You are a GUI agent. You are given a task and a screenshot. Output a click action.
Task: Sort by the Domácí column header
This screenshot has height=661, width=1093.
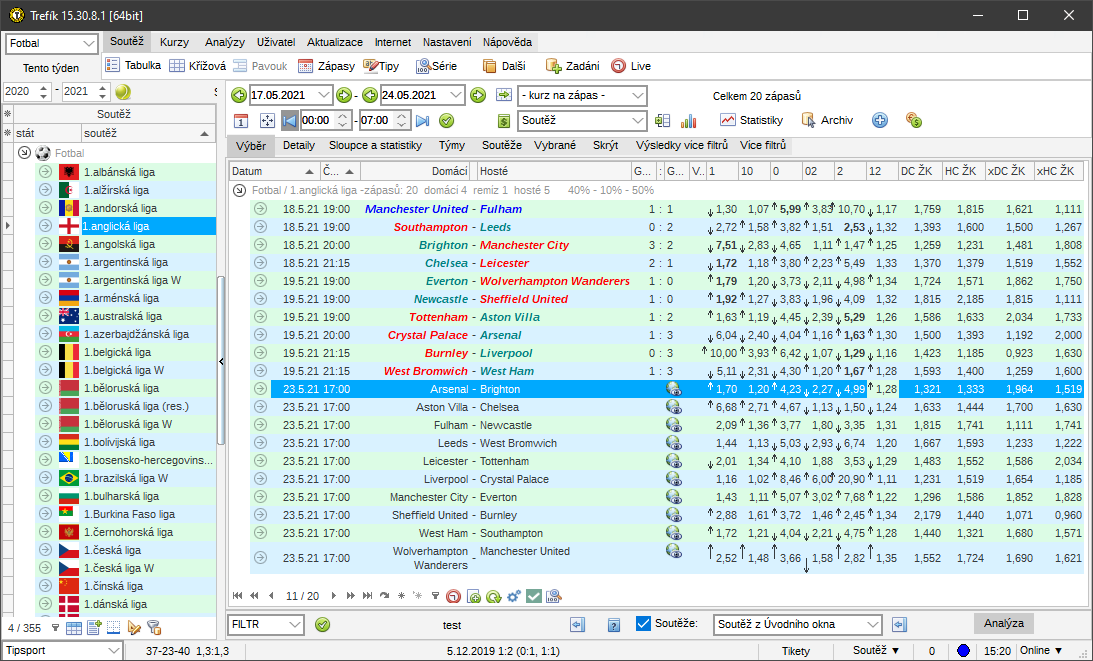point(416,171)
